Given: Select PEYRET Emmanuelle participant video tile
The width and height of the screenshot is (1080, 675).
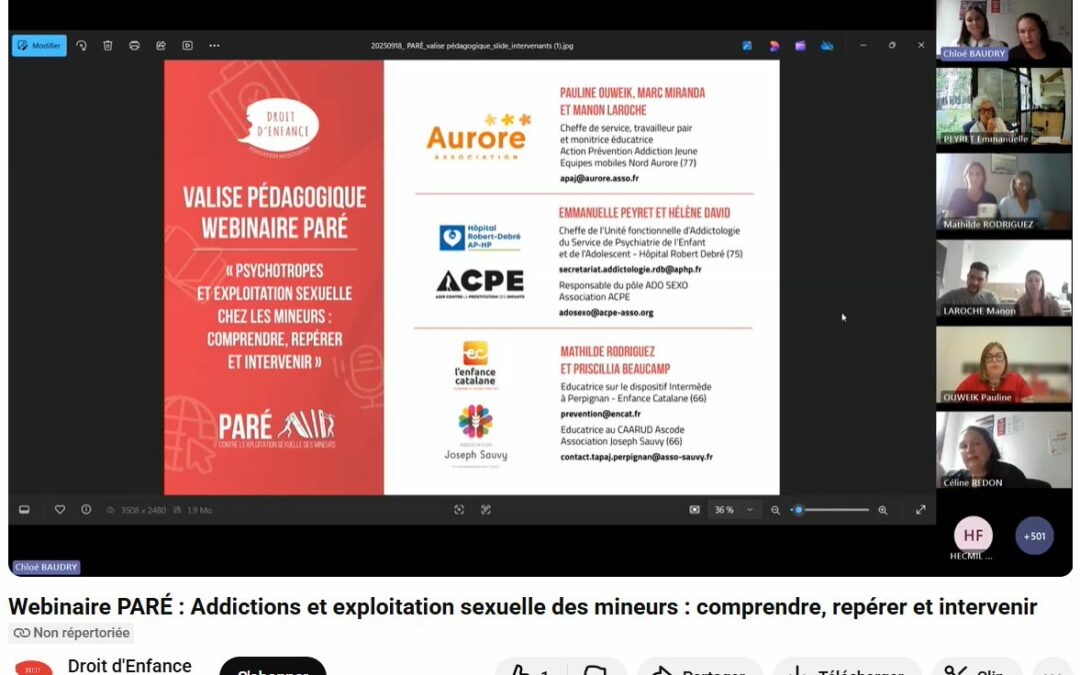Looking at the screenshot, I should pos(1004,106).
